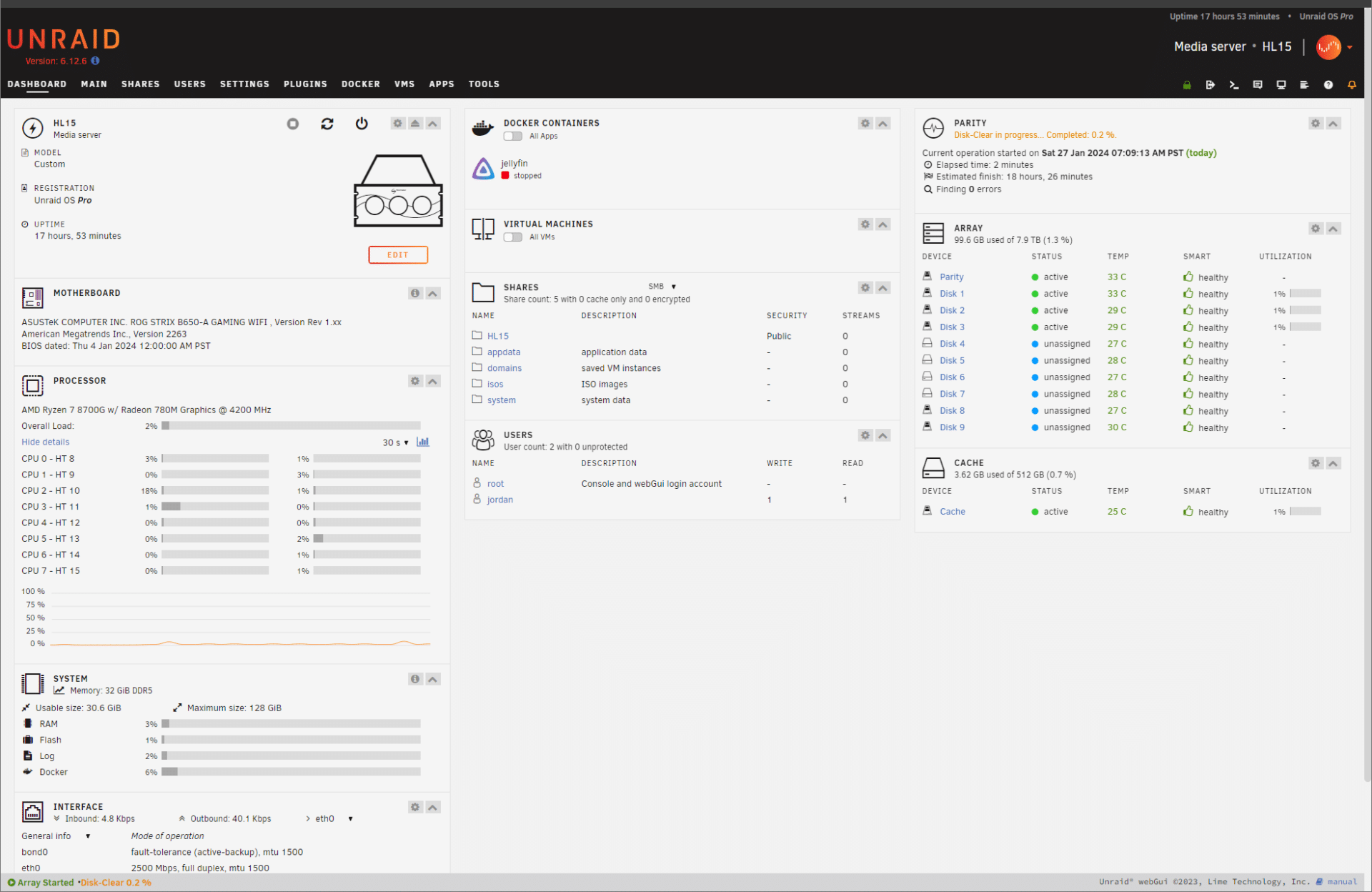Open Parity panel settings gear

click(1316, 124)
